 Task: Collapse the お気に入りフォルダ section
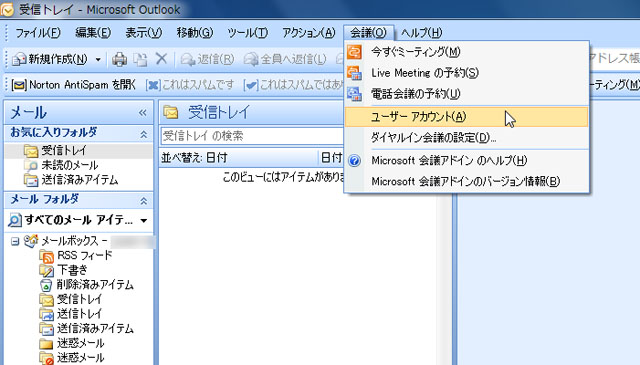point(144,134)
